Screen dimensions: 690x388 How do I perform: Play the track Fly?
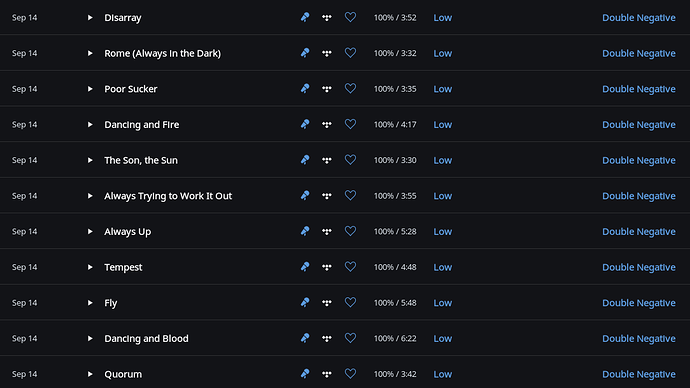point(90,303)
